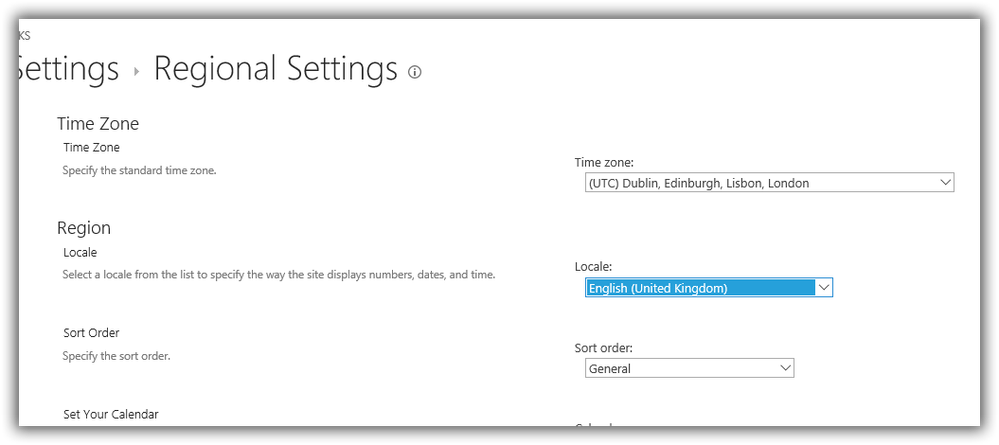Click the 'Select a locale from the list' description
The height and width of the screenshot is (445, 999).
278,274
